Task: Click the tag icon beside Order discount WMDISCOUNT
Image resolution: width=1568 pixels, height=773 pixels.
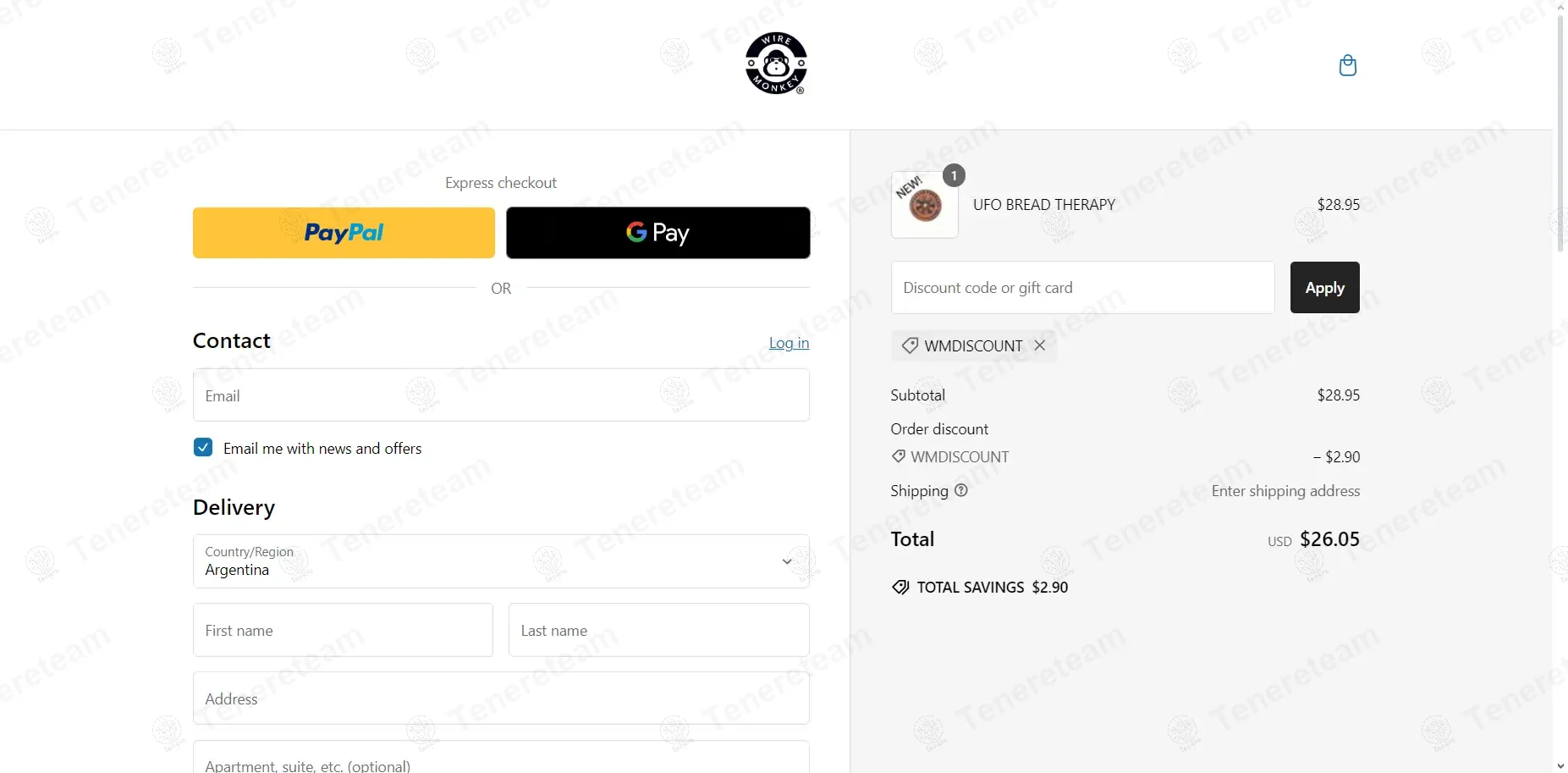Action: pos(898,456)
